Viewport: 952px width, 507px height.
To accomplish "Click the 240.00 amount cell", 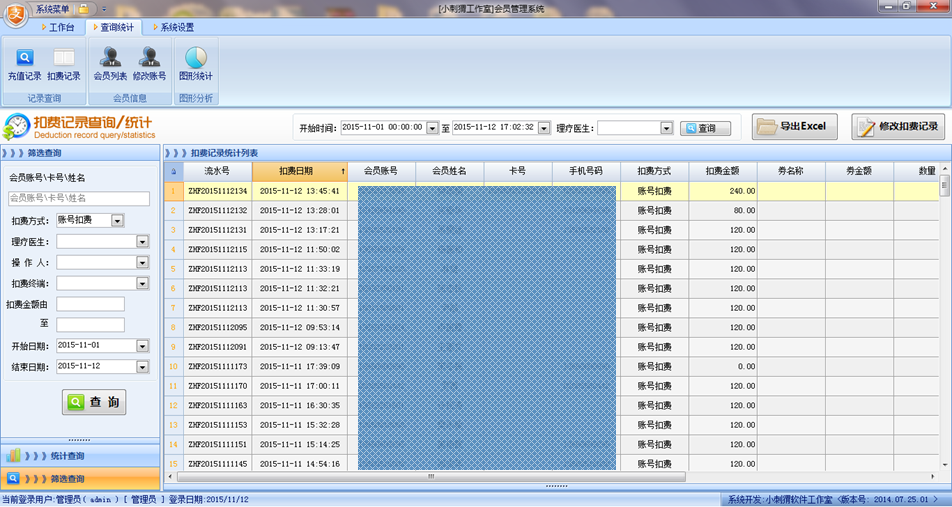I will [722, 191].
